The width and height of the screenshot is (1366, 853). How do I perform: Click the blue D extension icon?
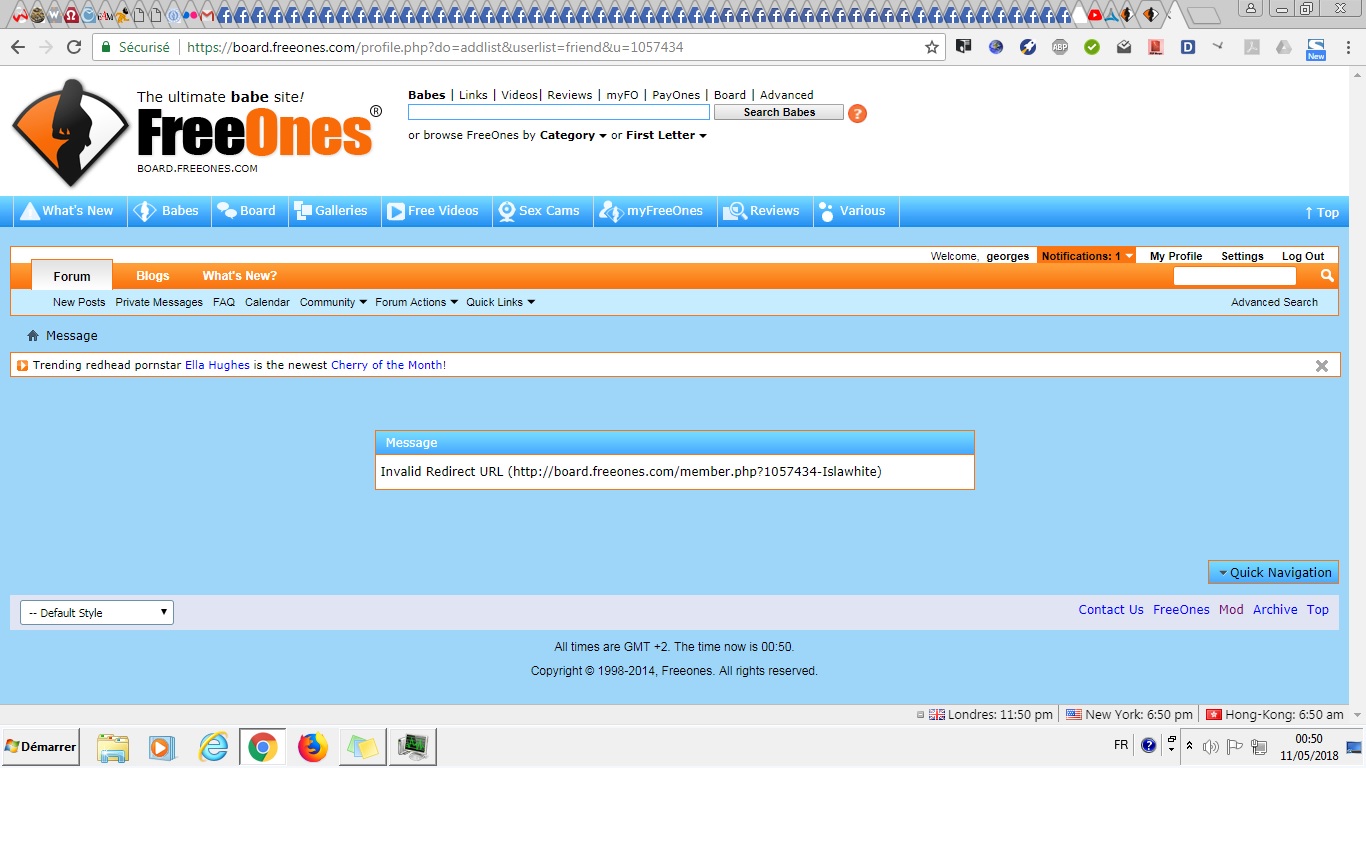1188,47
